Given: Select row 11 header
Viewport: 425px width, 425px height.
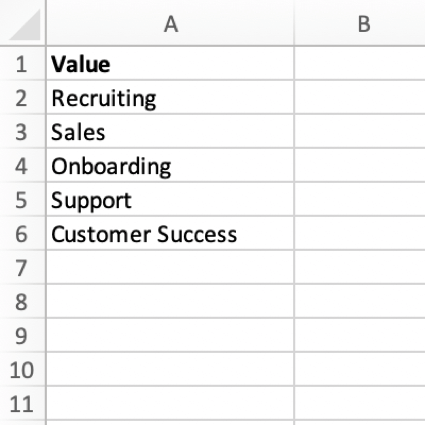Looking at the screenshot, I should (x=23, y=403).
